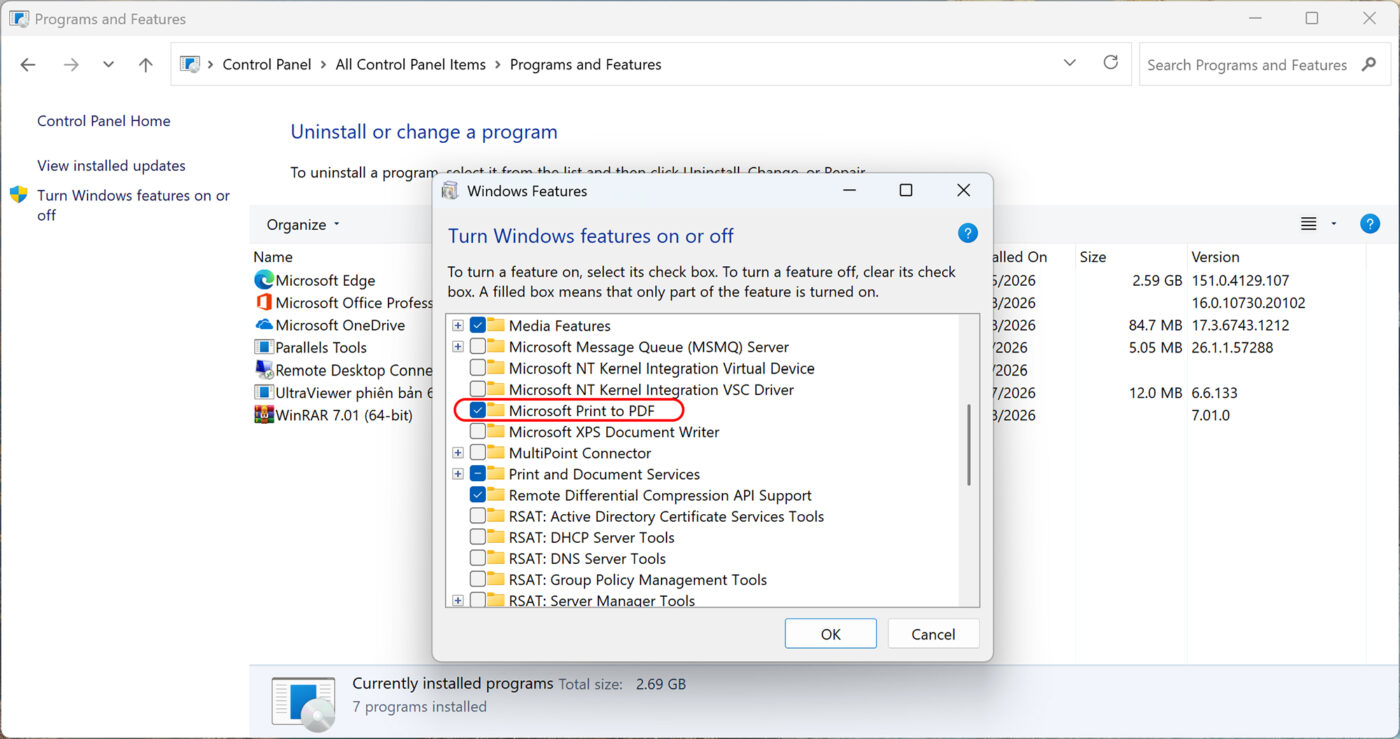Screen dimensions: 1400x739
Task: Check RSAT: Active Directory Certificate Services Tools
Action: (478, 516)
